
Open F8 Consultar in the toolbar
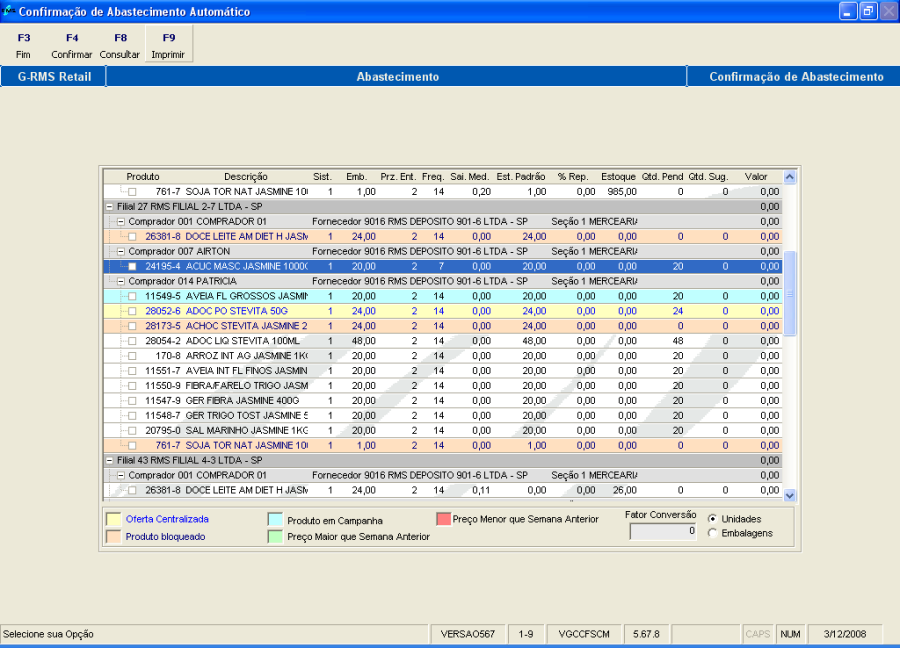(x=120, y=45)
